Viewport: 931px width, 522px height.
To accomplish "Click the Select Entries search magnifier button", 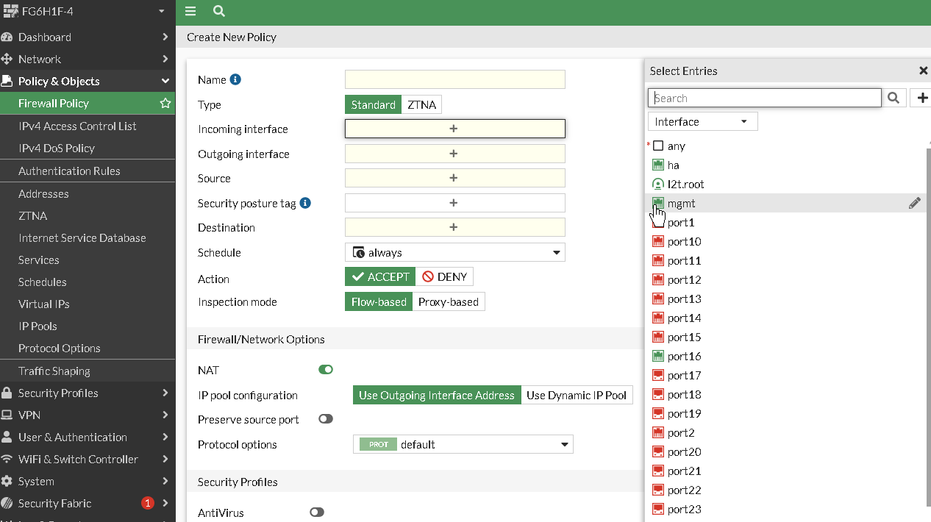I will tap(894, 98).
